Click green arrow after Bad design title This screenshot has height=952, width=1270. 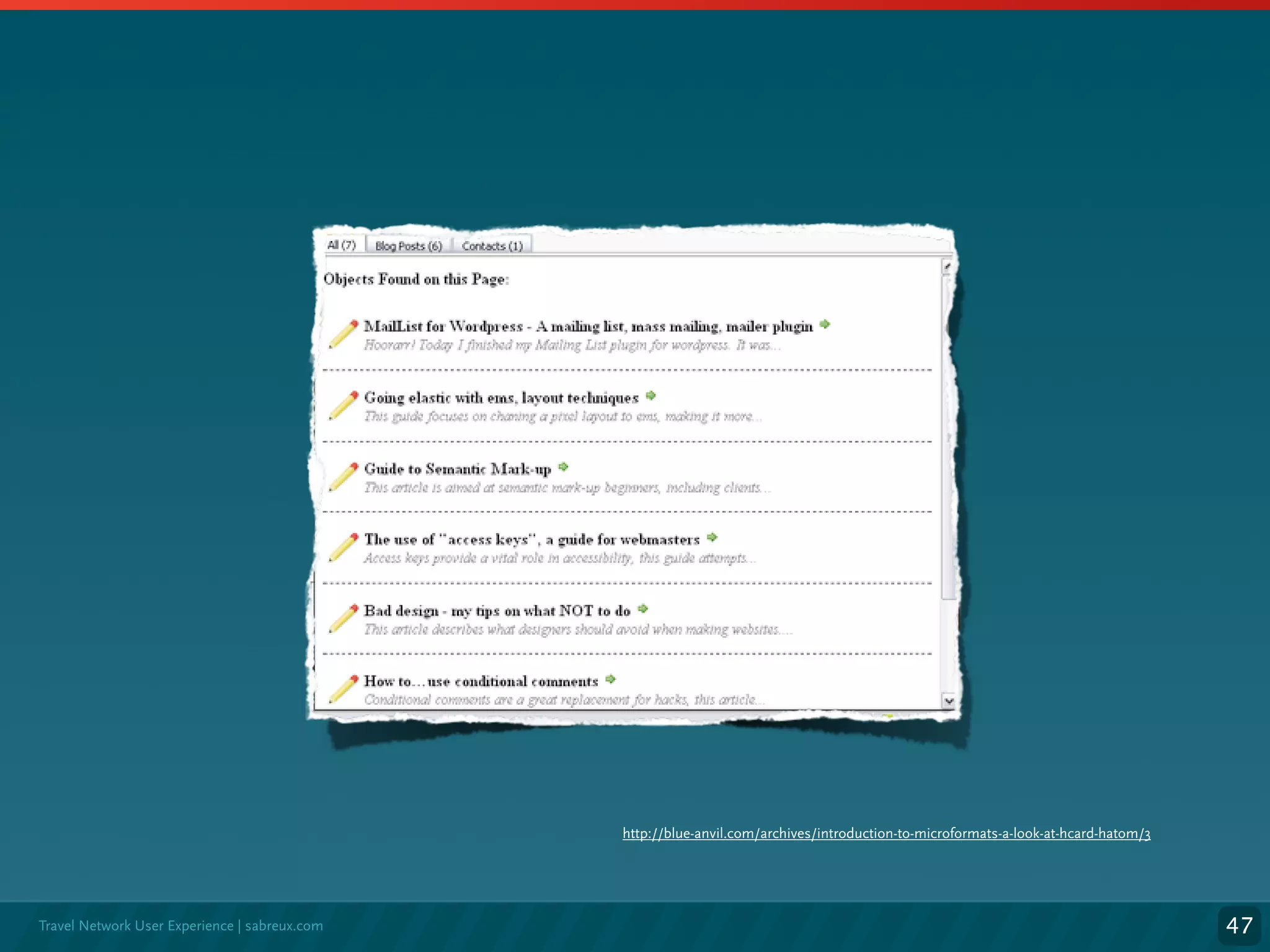pos(643,609)
